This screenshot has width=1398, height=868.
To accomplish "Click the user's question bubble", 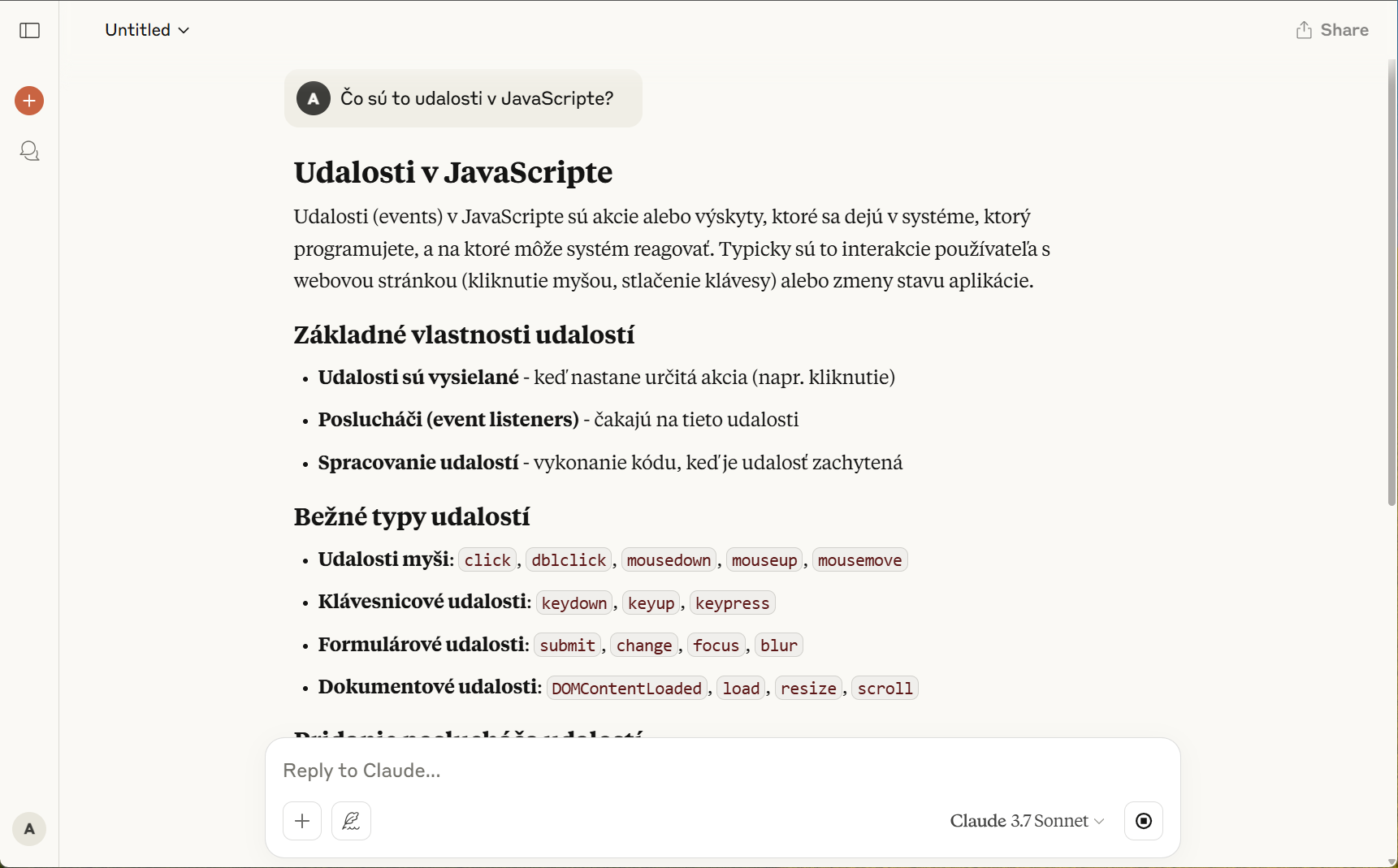I will pos(477,98).
